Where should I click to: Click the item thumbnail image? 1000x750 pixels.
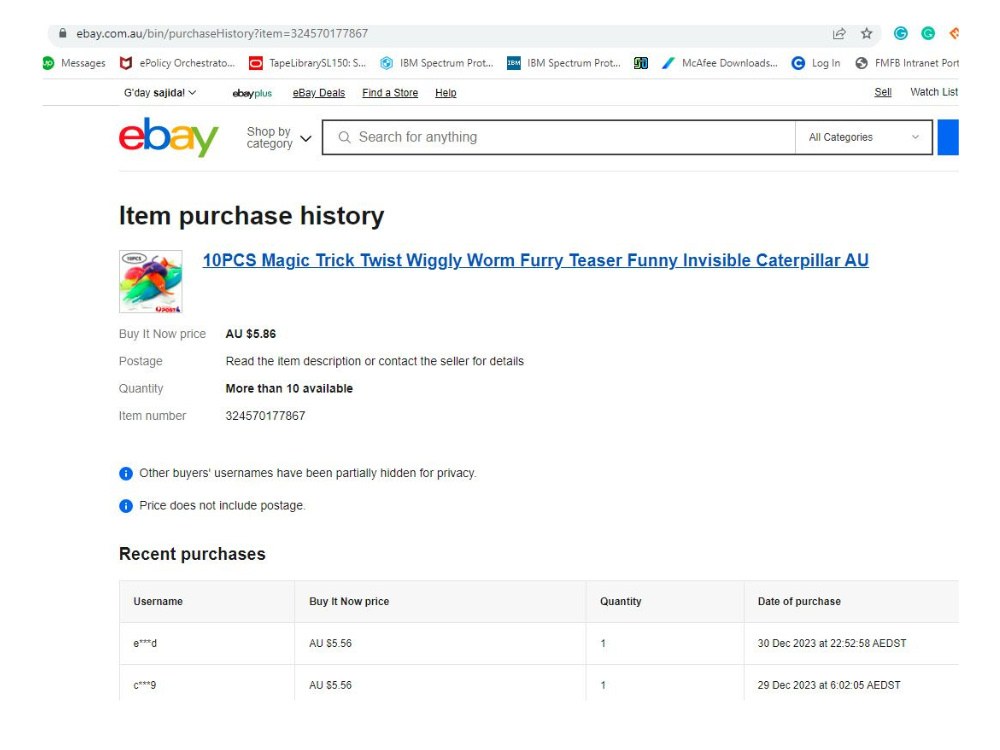(151, 281)
